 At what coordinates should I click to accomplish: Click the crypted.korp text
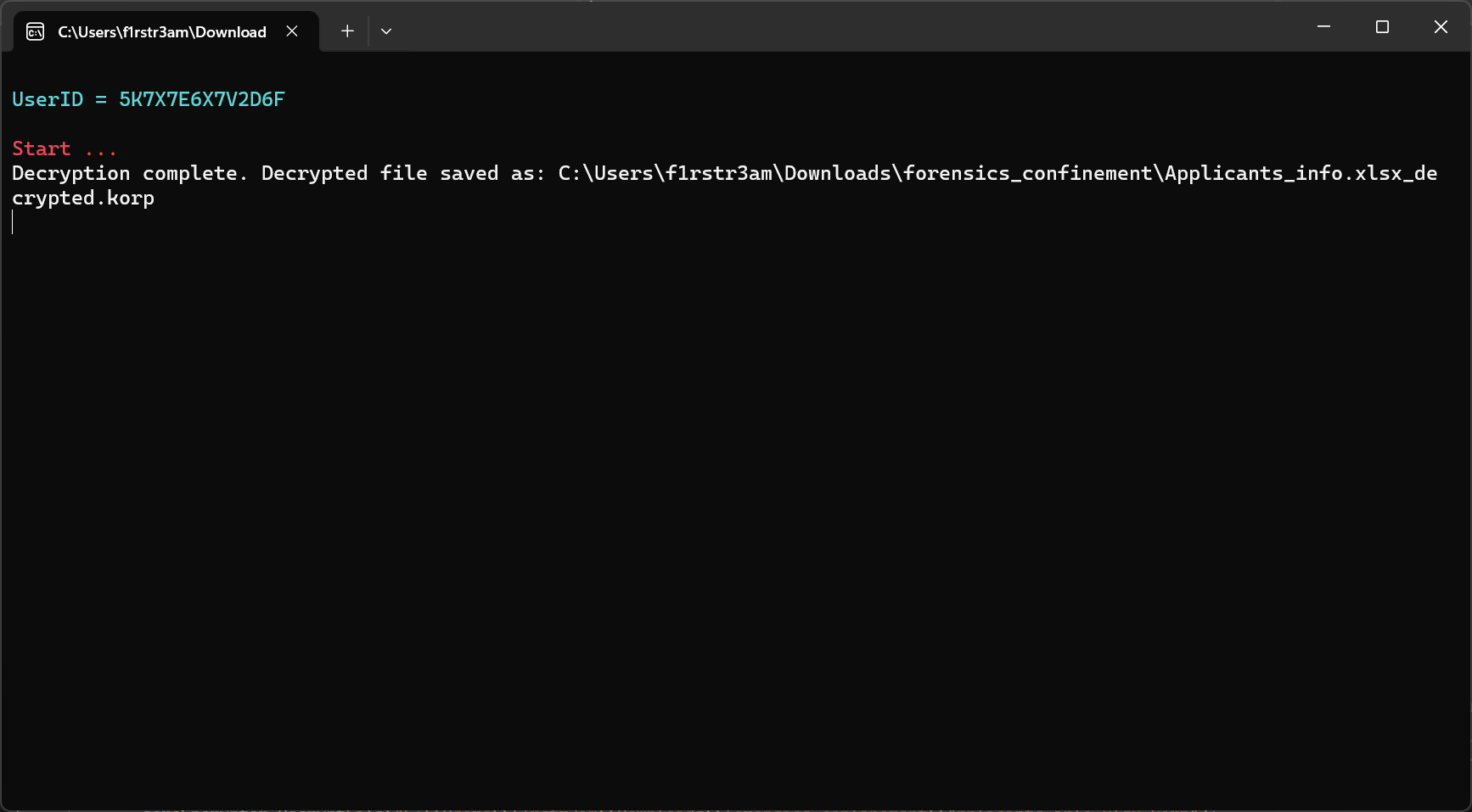pyautogui.click(x=83, y=198)
